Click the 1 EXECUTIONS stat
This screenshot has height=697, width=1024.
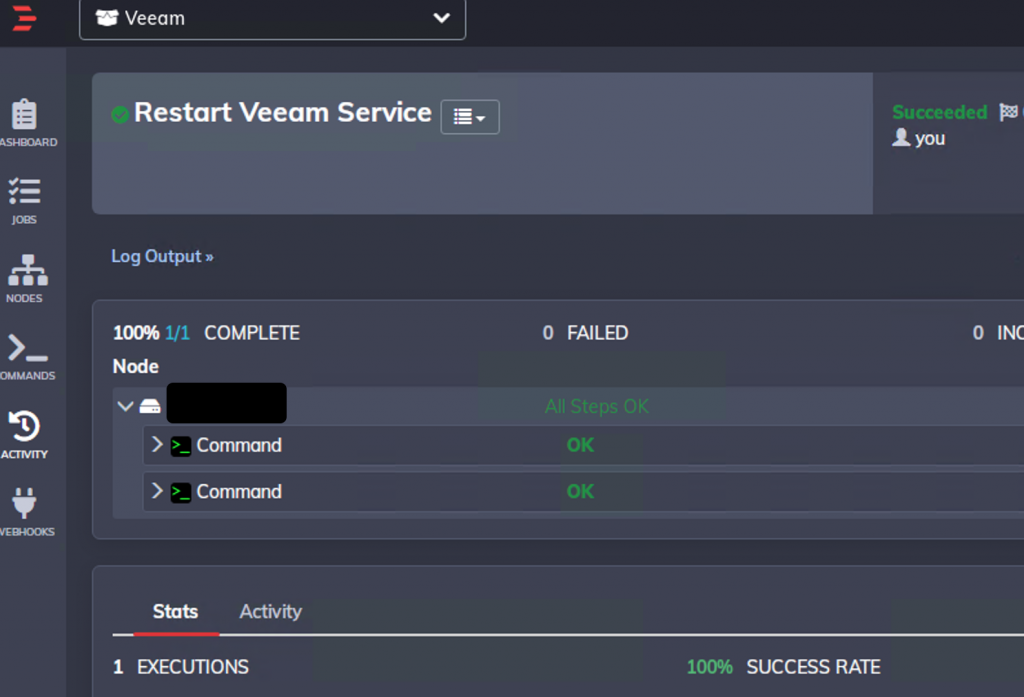pyautogui.click(x=181, y=667)
